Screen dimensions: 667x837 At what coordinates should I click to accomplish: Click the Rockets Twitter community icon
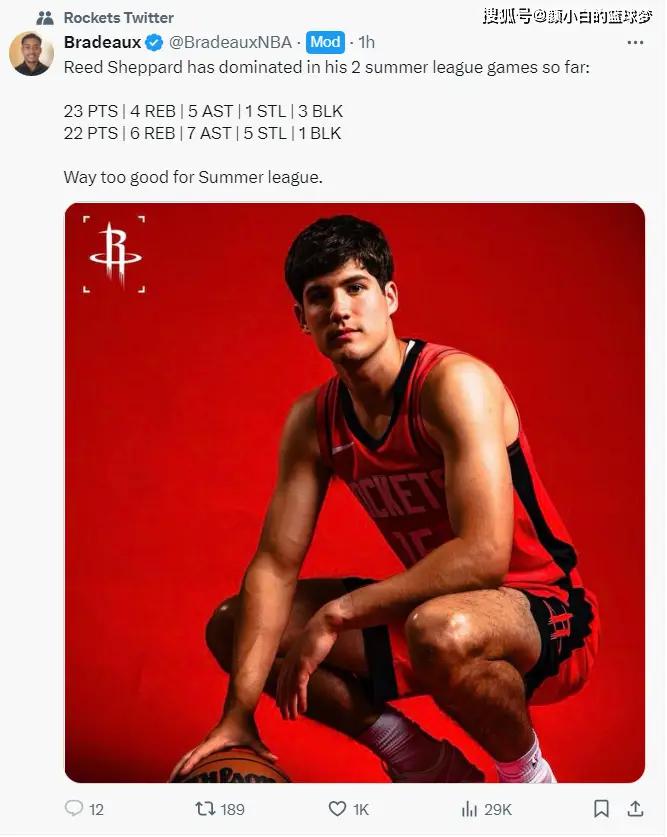[45, 18]
